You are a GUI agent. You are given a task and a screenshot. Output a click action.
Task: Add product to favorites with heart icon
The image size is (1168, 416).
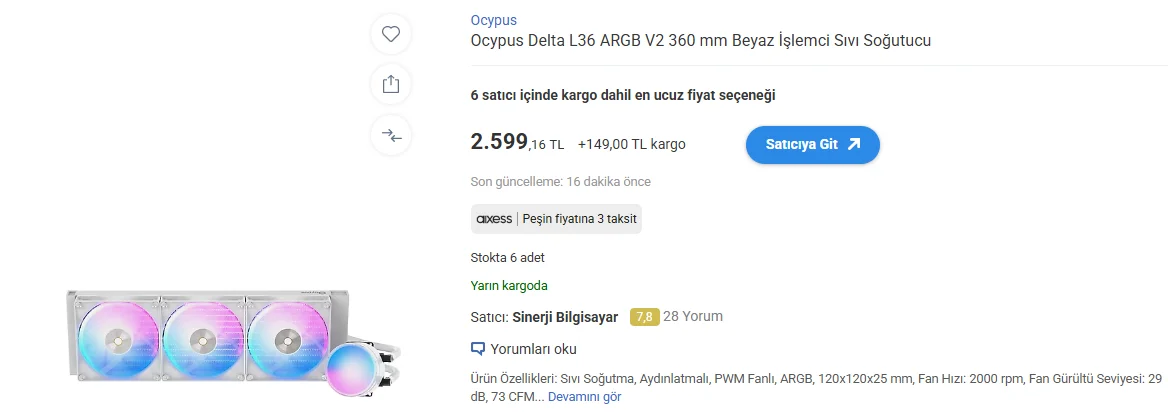(x=390, y=34)
